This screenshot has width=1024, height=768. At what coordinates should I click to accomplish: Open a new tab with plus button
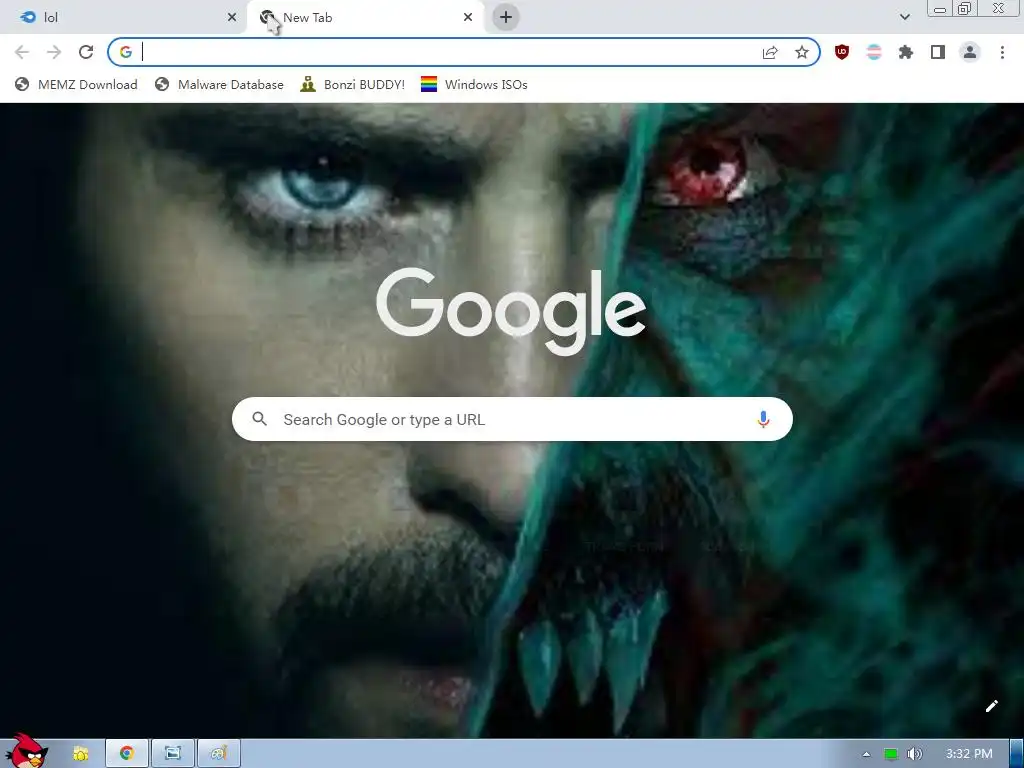point(505,18)
